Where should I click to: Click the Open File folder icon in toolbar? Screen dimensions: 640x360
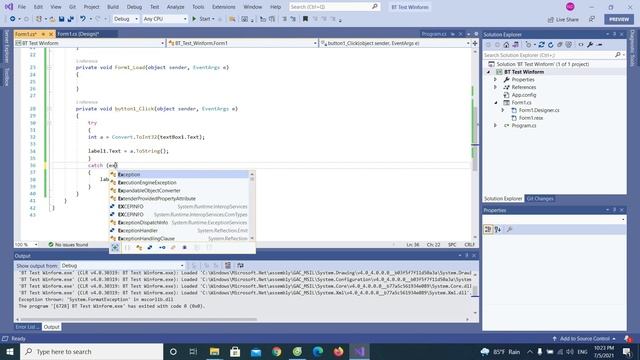52,19
